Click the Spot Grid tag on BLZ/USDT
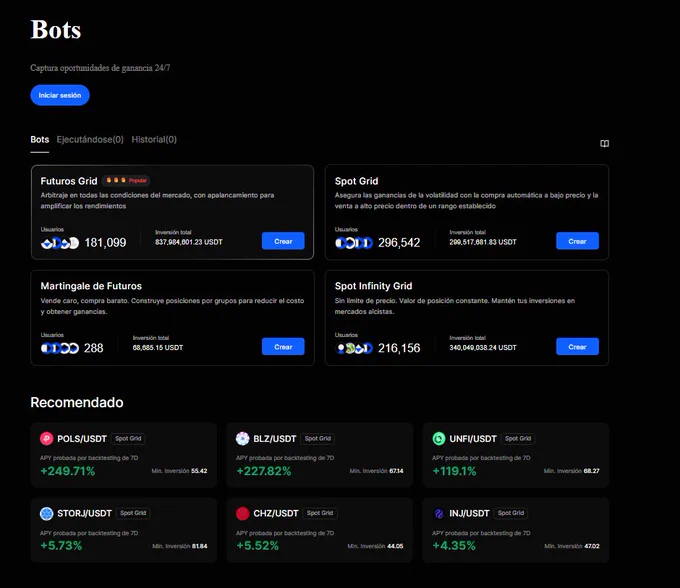 [317, 439]
